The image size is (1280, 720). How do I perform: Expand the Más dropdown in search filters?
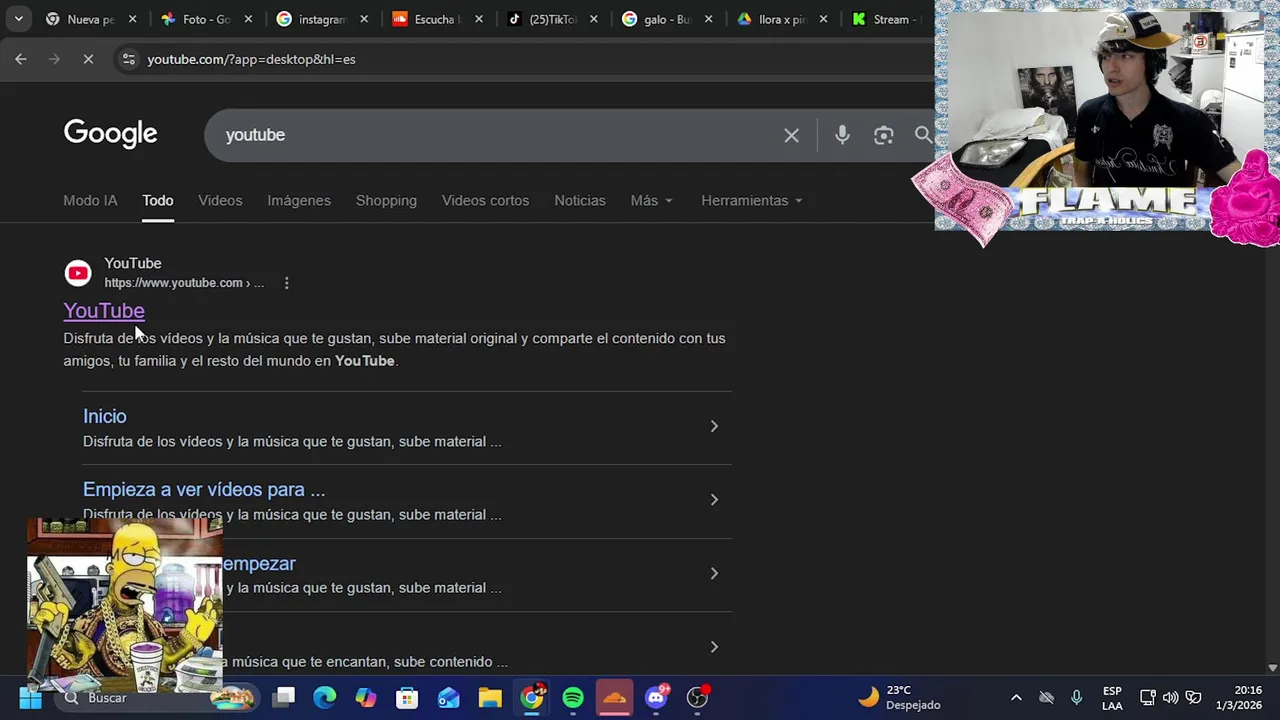652,200
